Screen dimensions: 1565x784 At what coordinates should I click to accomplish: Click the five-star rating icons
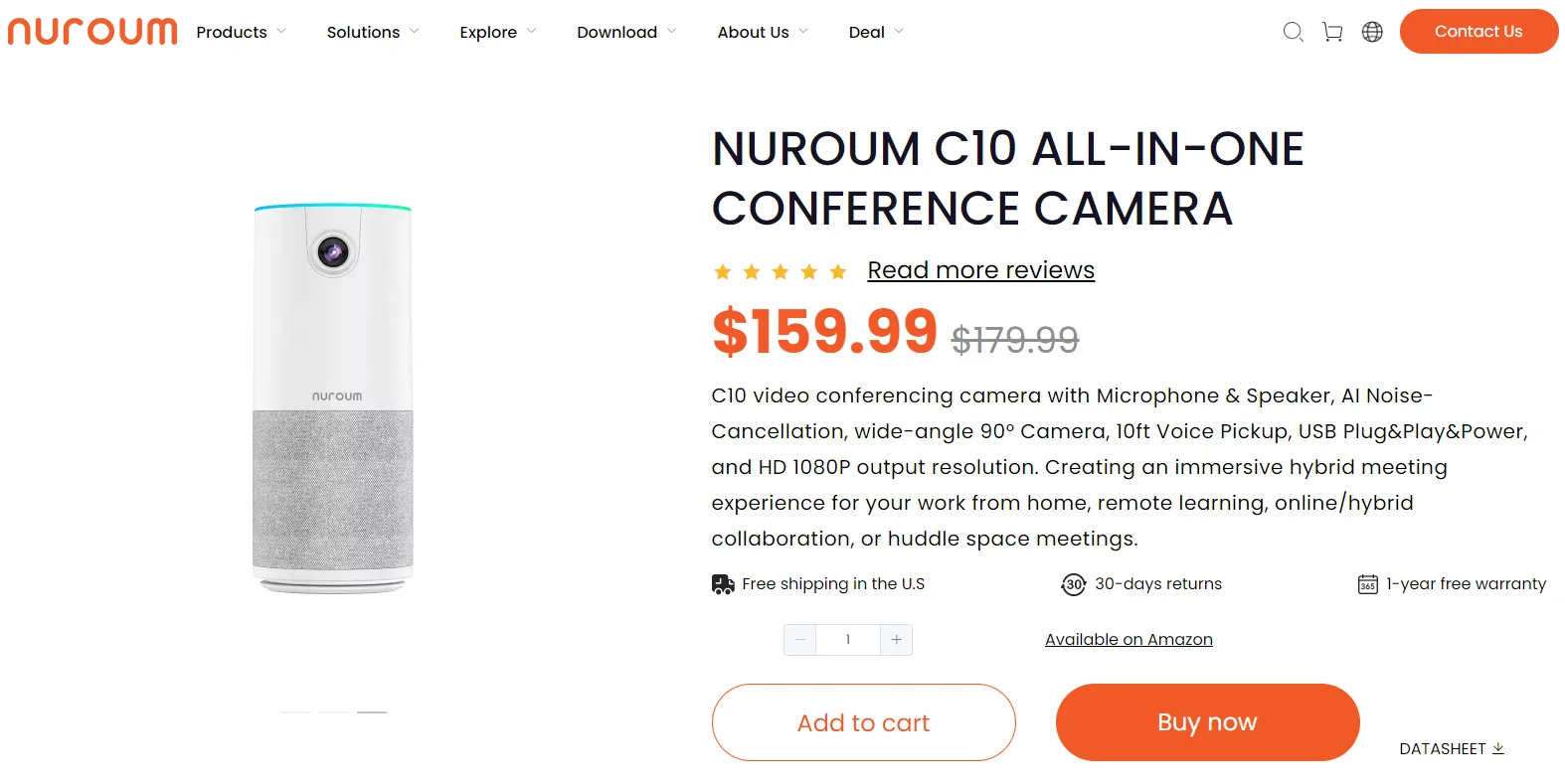[x=781, y=271]
